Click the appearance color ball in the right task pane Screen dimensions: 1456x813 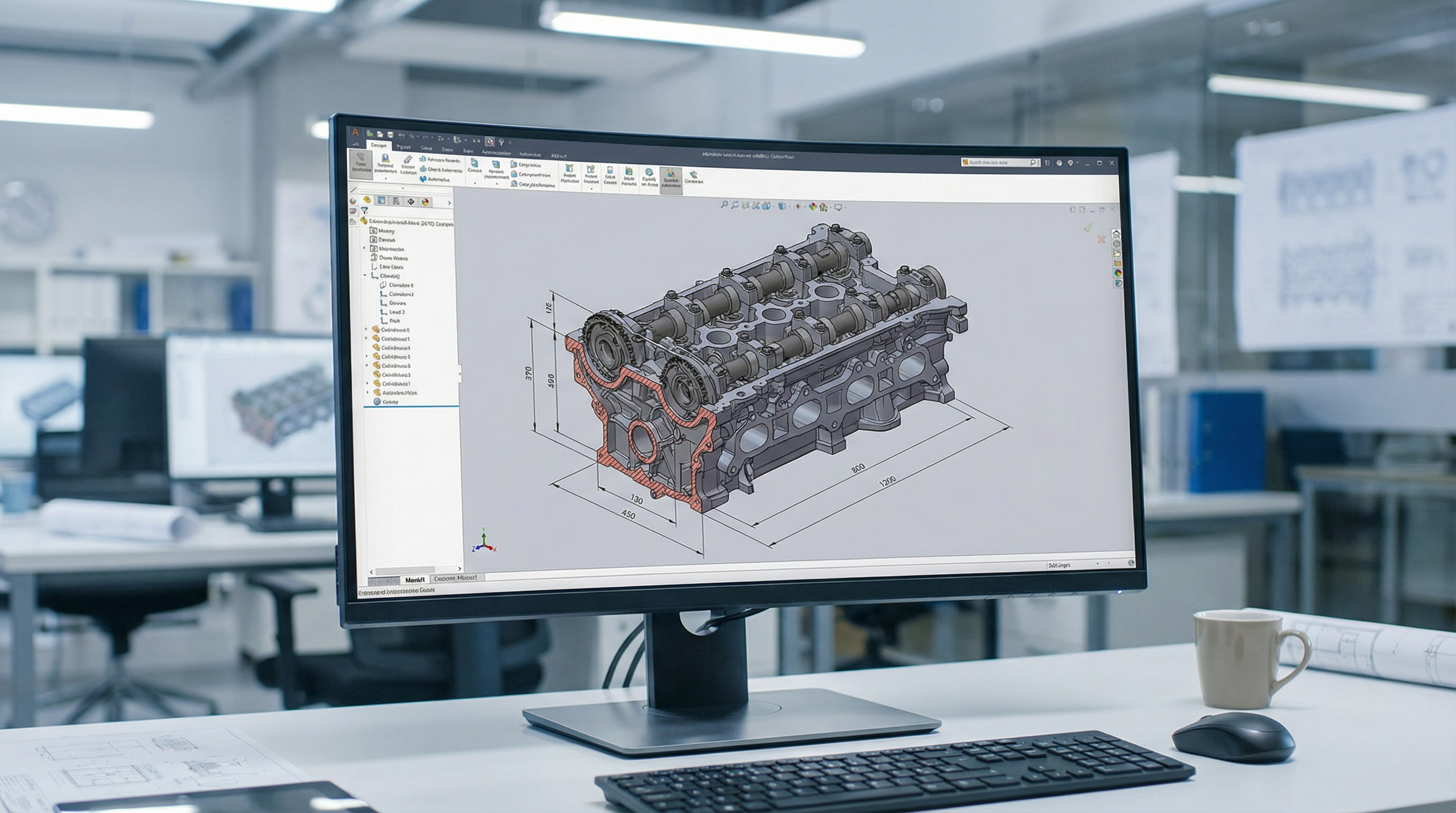pyautogui.click(x=1117, y=273)
